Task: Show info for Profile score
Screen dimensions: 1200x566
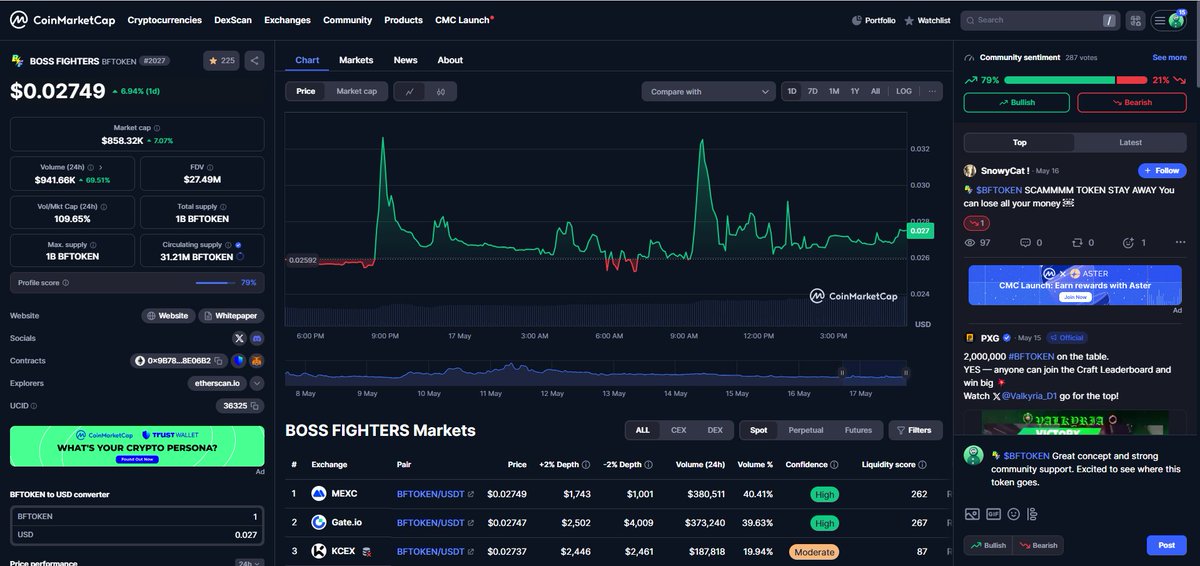Action: (x=66, y=283)
